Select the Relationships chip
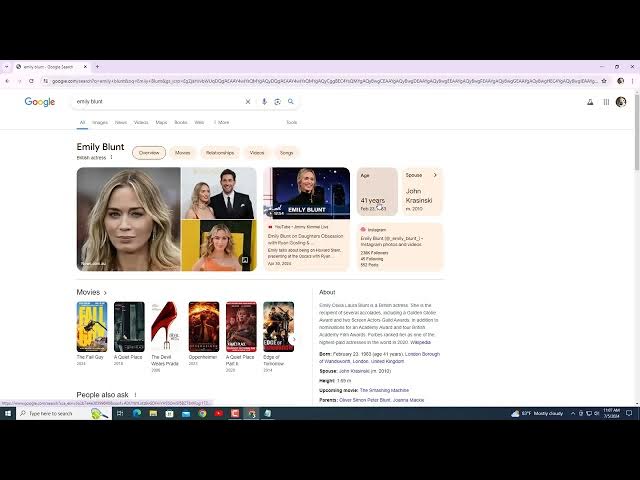 219,153
